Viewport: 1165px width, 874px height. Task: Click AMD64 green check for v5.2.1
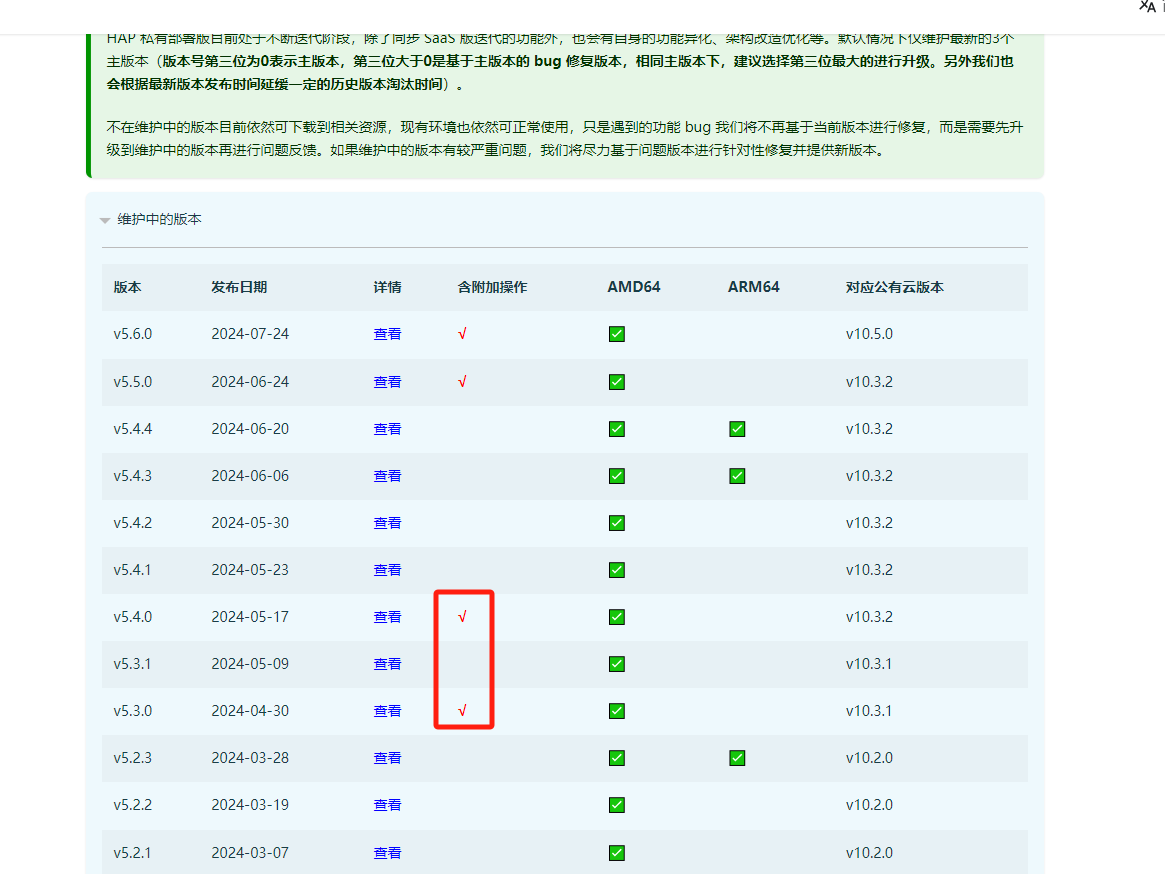617,853
